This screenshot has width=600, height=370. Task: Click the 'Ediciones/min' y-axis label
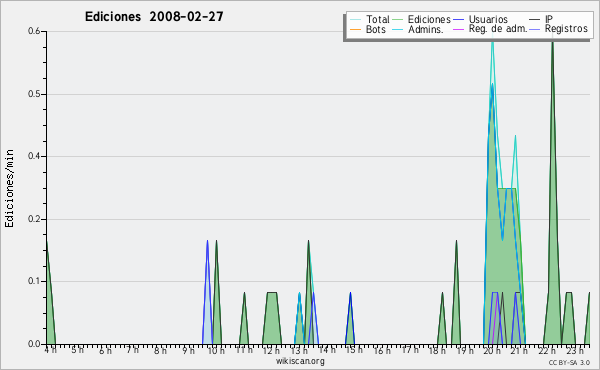(x=9, y=188)
